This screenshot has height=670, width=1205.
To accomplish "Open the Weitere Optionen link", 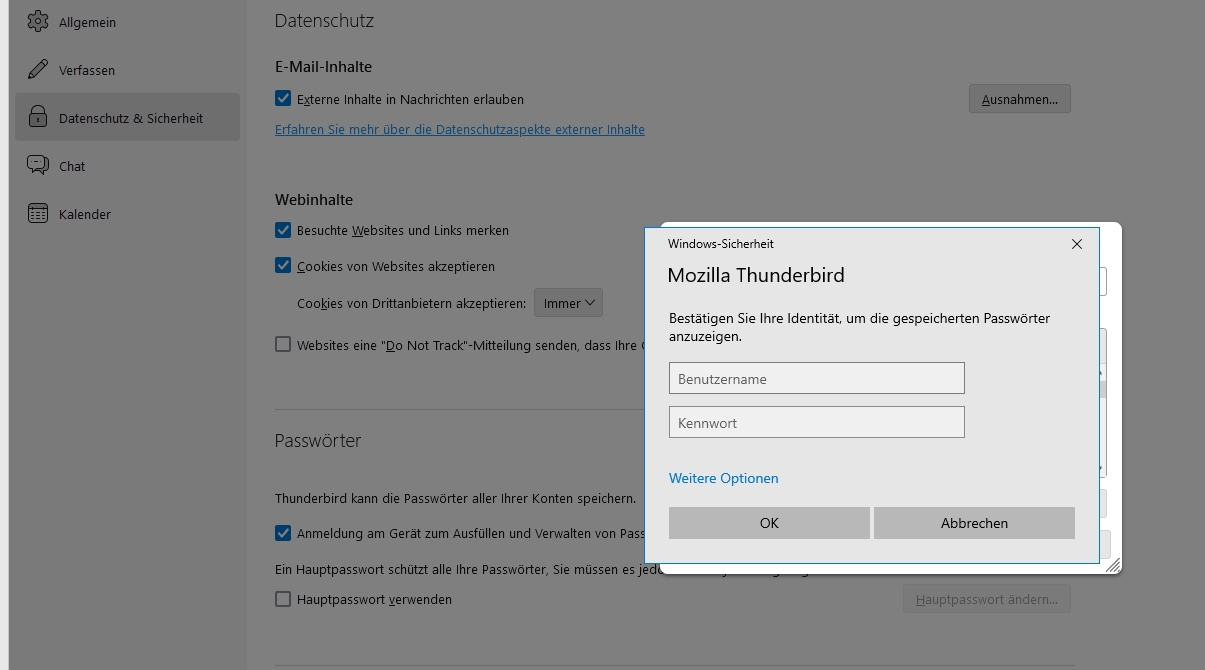I will coord(724,478).
